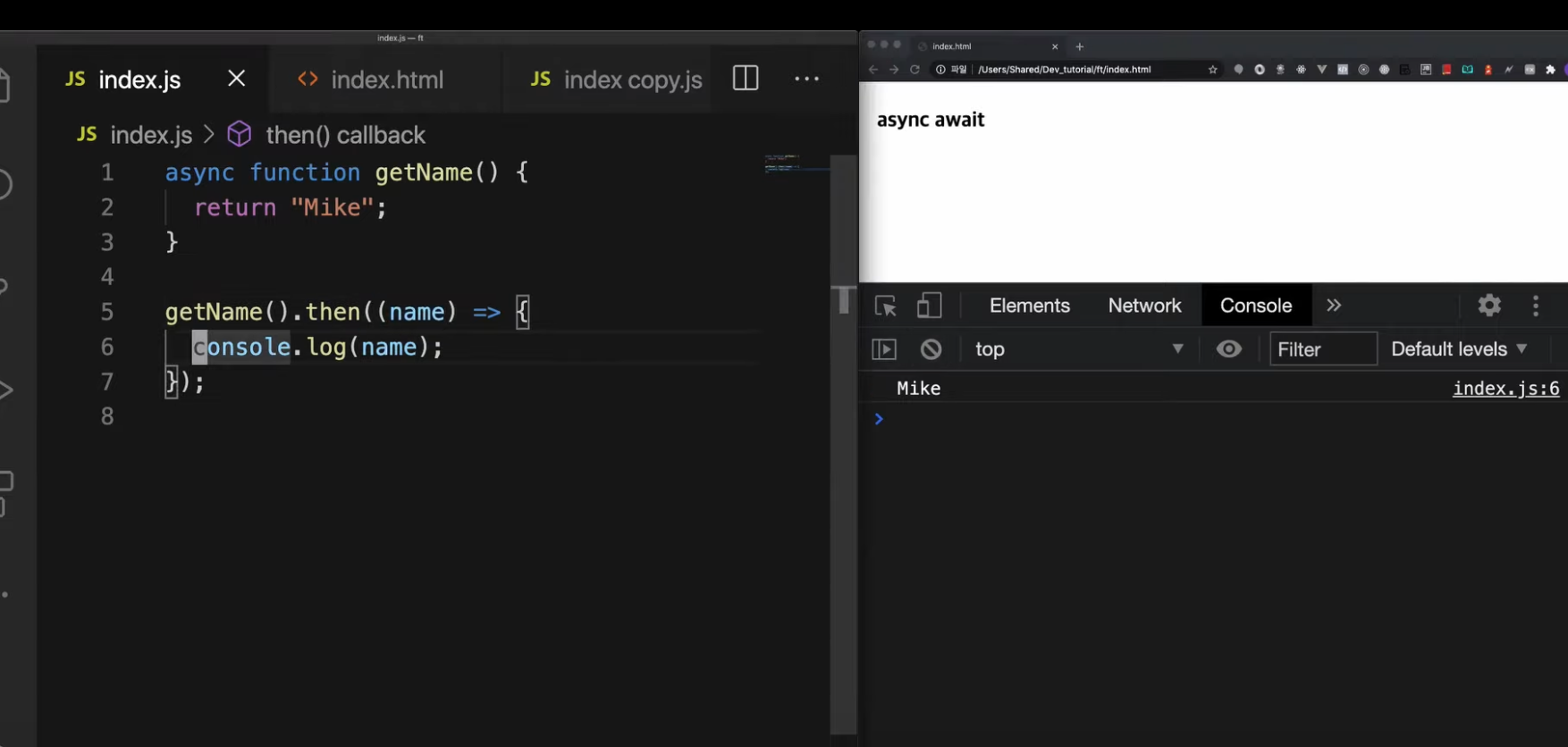Click the code-brackets extension icon

tap(1343, 70)
